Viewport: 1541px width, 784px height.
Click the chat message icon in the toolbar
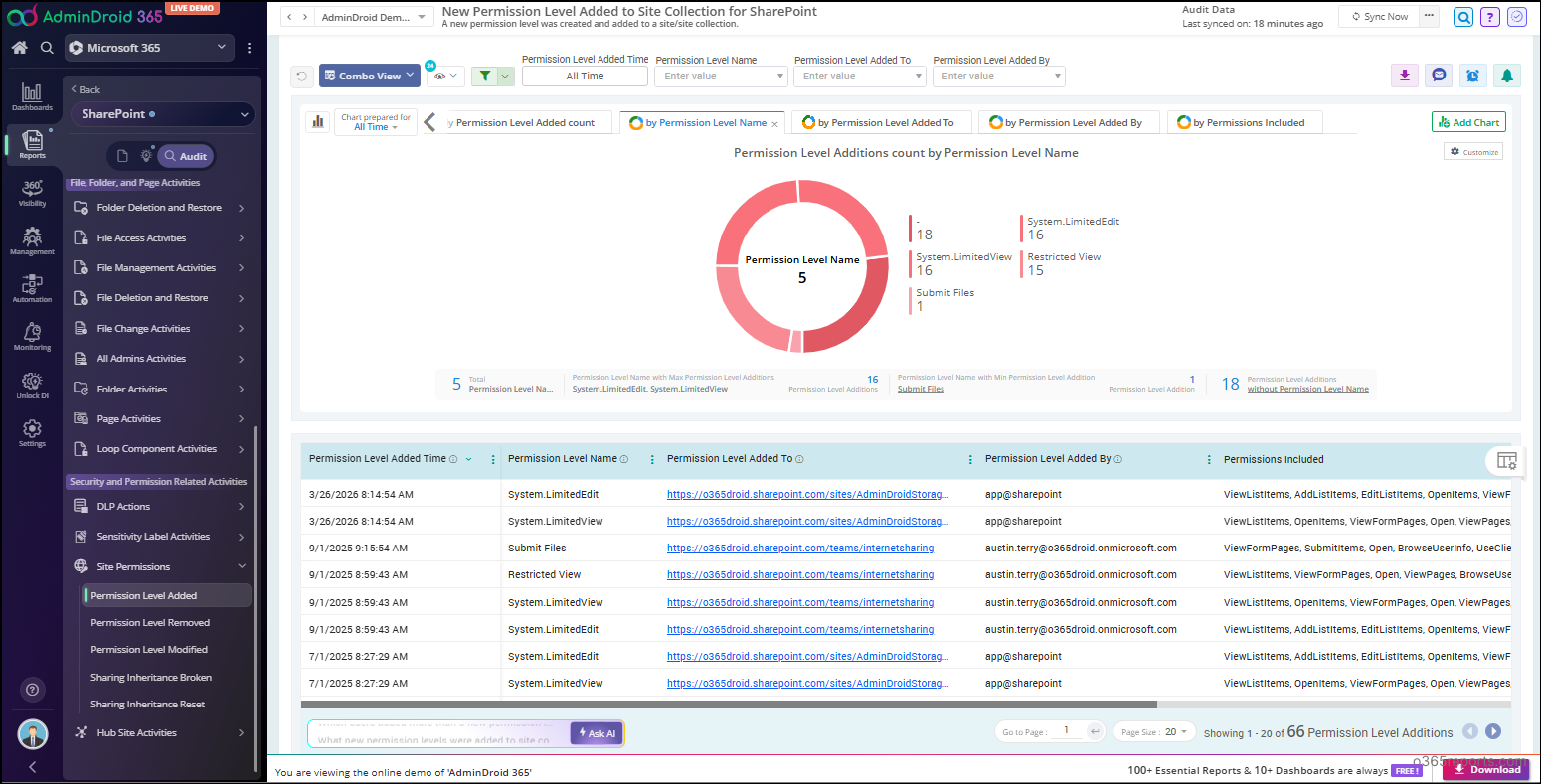click(x=1439, y=76)
